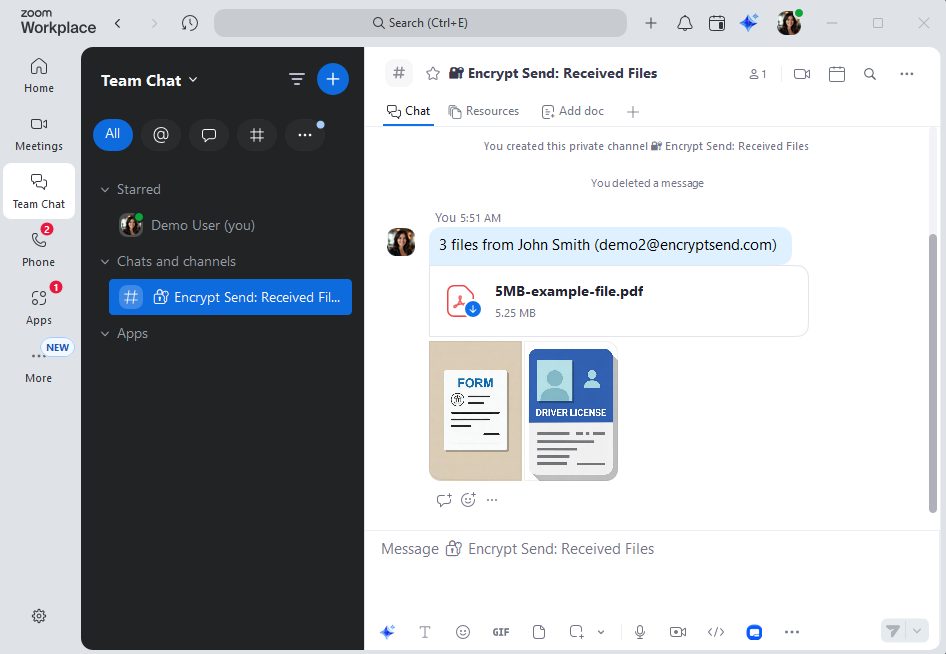Open composer more options ellipsis
The width and height of the screenshot is (946, 654).
792,632
